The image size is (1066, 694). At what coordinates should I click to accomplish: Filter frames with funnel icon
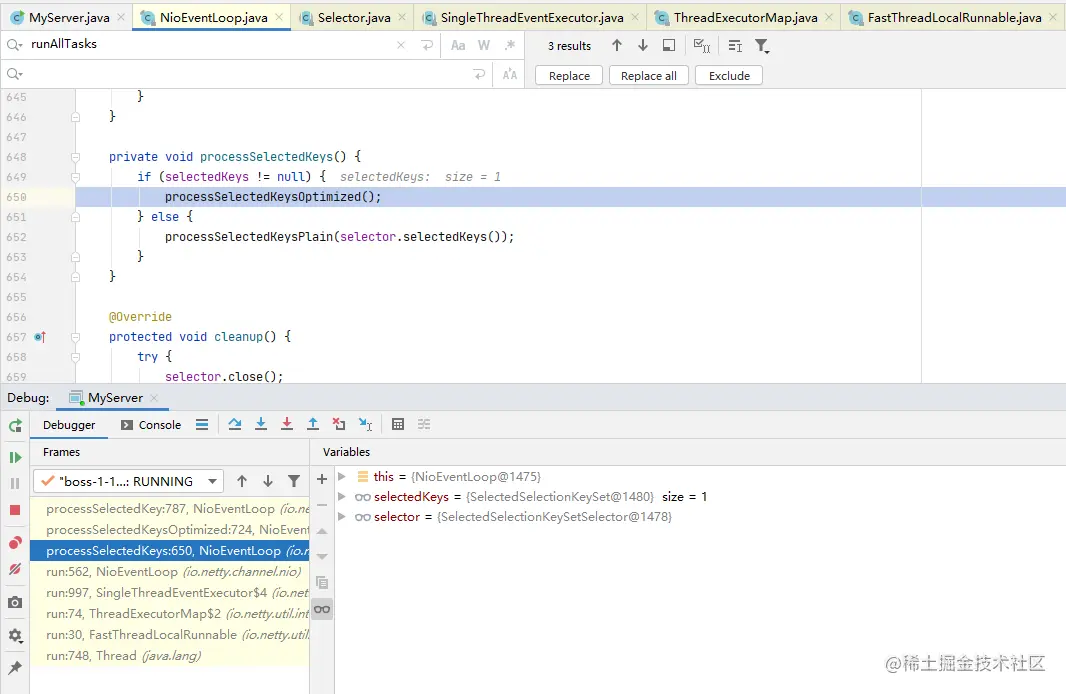click(294, 481)
